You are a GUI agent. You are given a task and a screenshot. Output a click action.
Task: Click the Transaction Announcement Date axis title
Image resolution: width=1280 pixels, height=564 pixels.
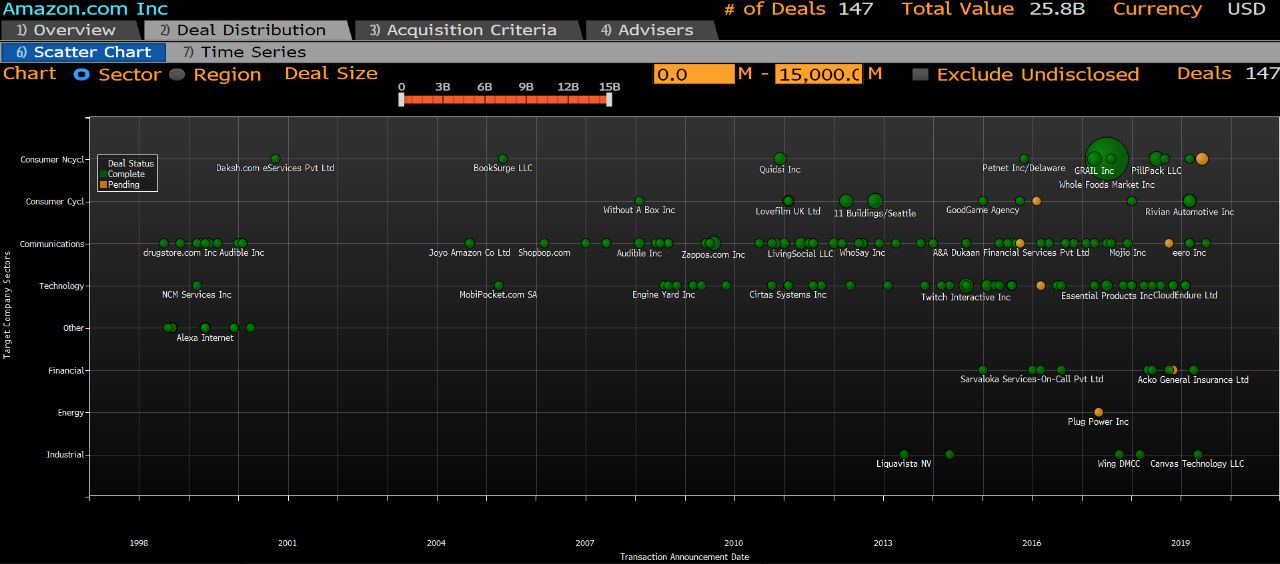684,557
